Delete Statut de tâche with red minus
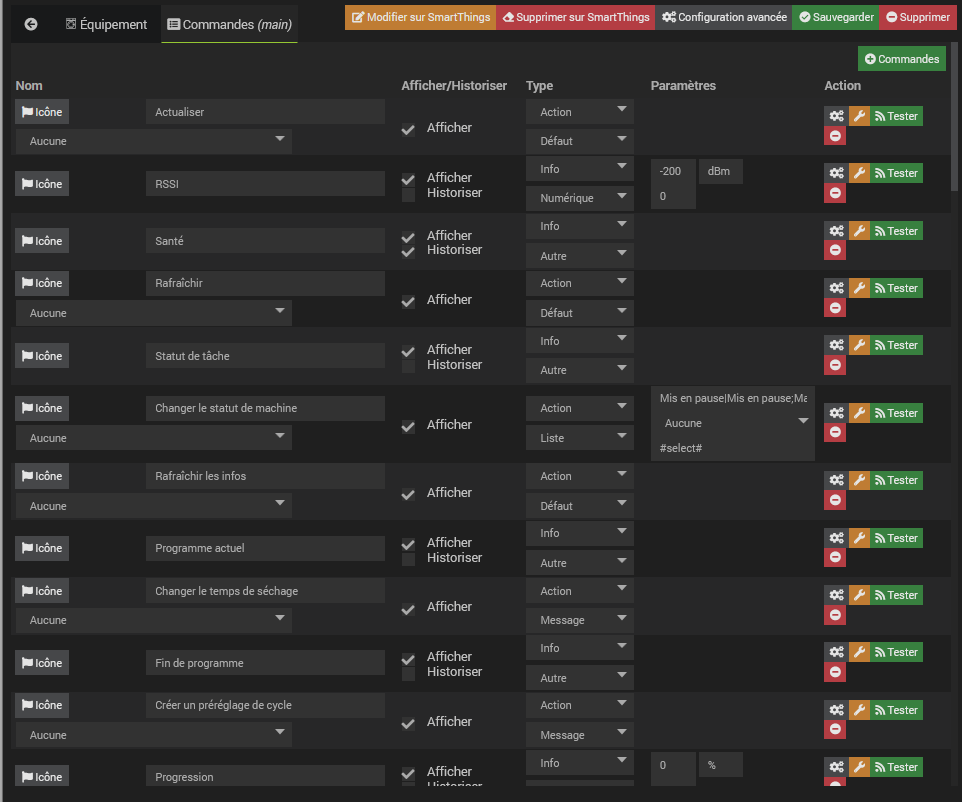 (x=835, y=365)
